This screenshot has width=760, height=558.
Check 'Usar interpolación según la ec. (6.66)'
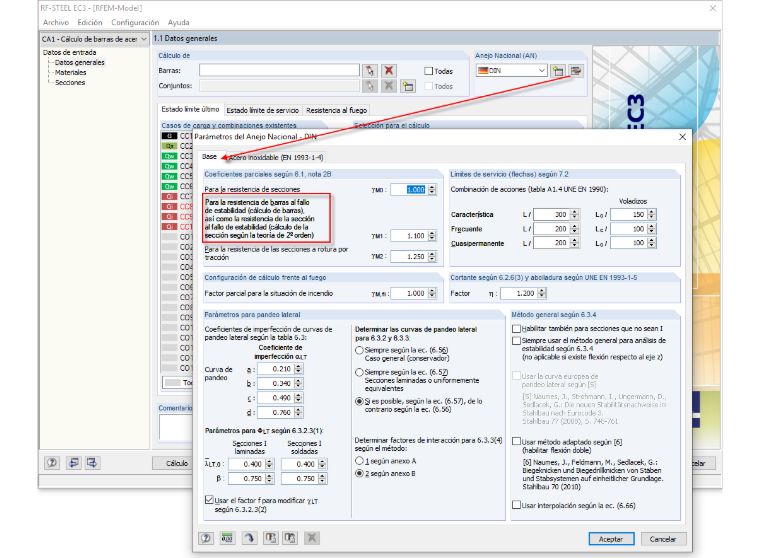[517, 505]
